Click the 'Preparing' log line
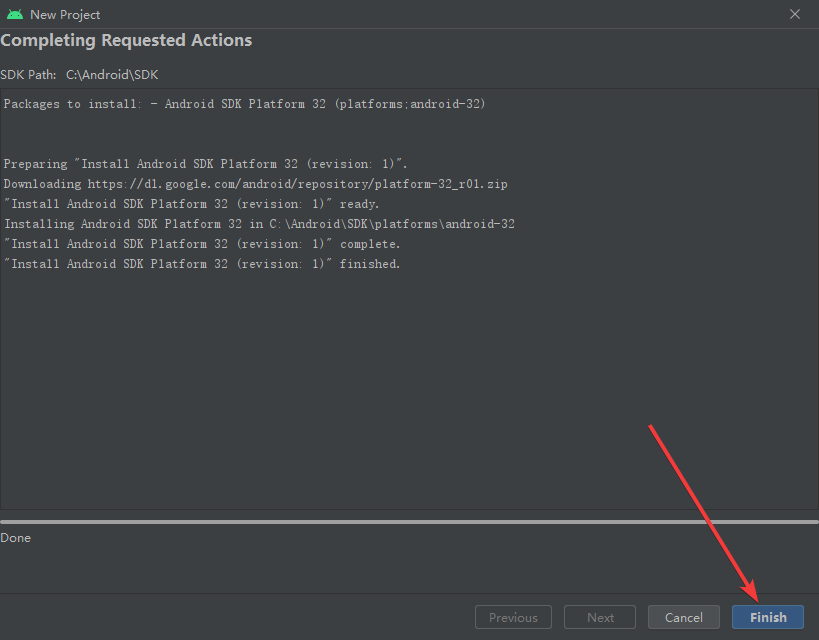The image size is (819, 640). tap(205, 164)
